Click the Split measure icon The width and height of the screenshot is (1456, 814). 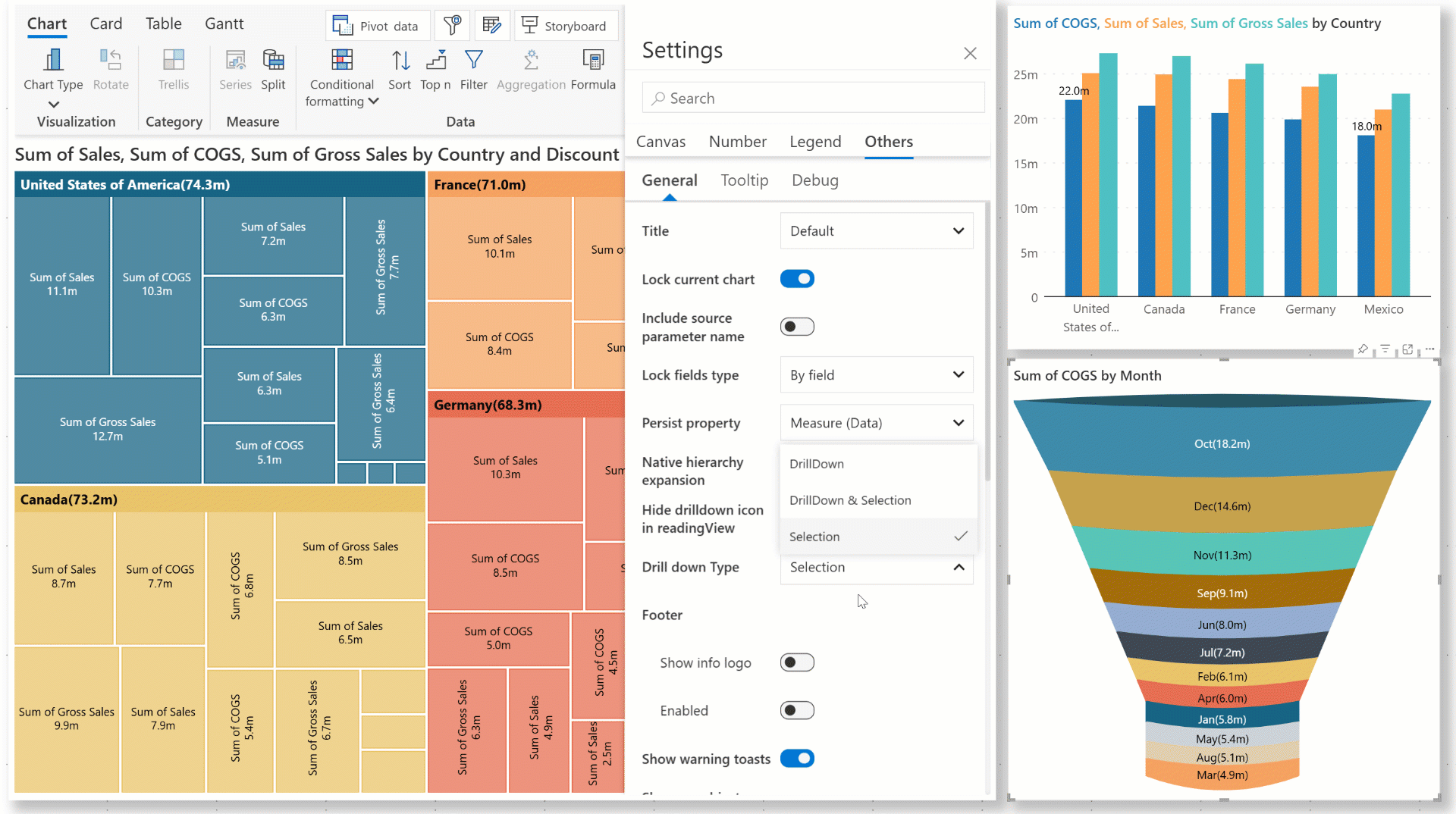click(x=273, y=60)
